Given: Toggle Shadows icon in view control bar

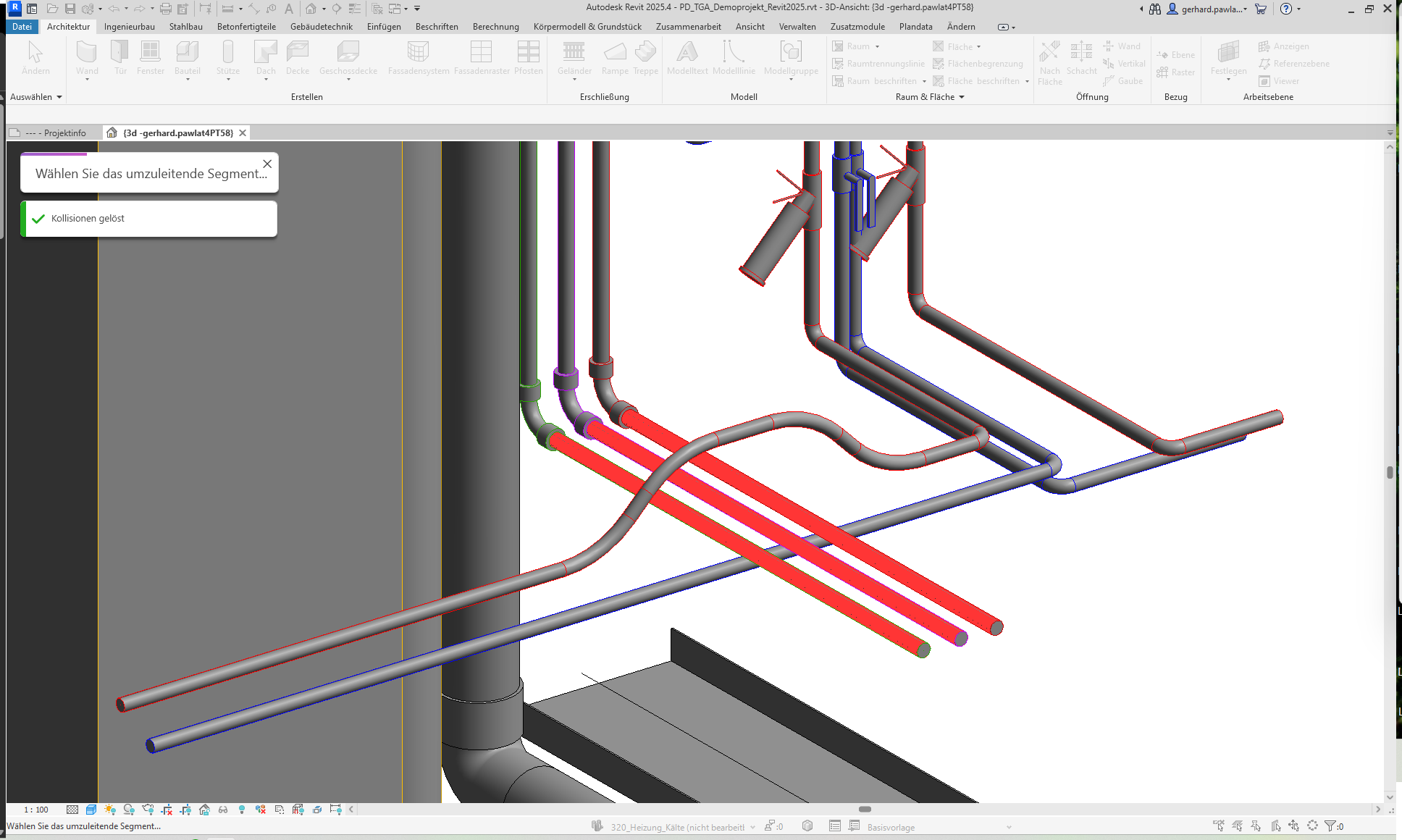Looking at the screenshot, I should coord(129,810).
